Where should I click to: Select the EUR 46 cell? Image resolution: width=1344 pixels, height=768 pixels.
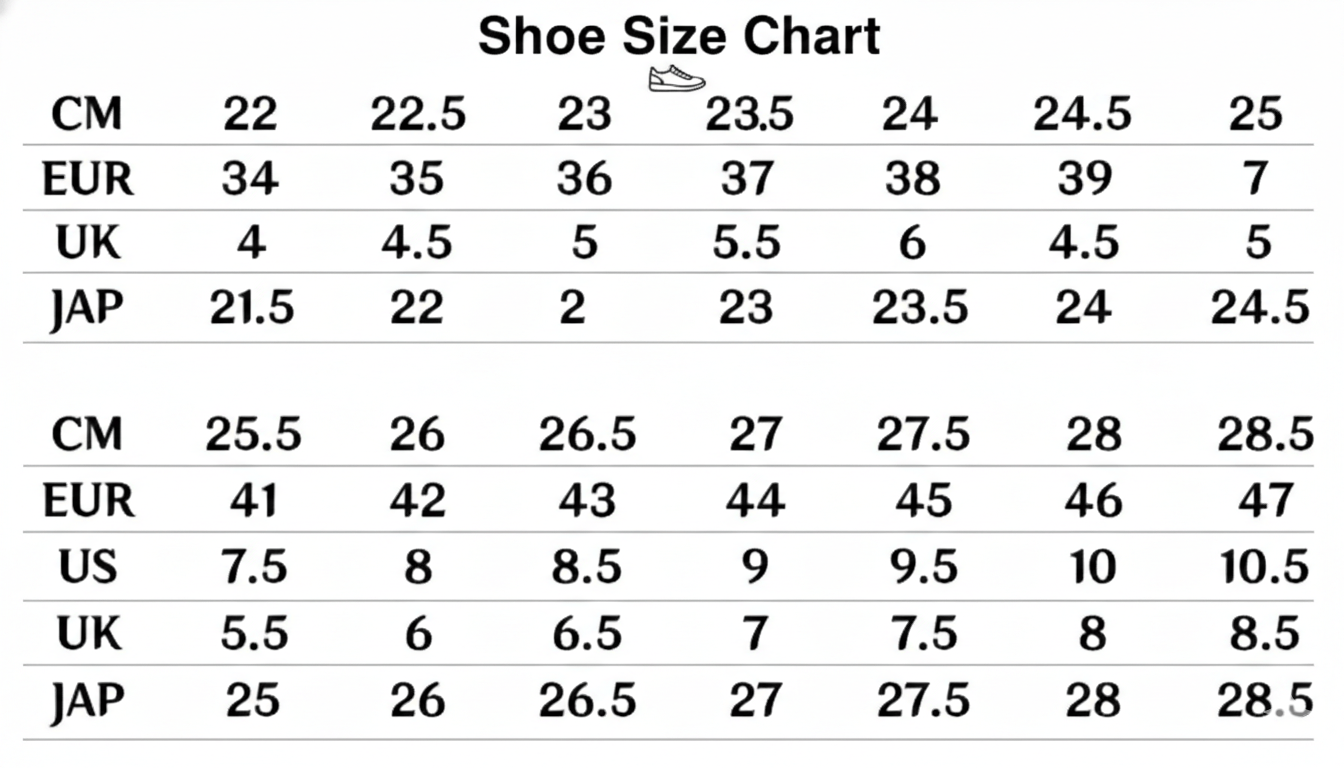(1093, 500)
